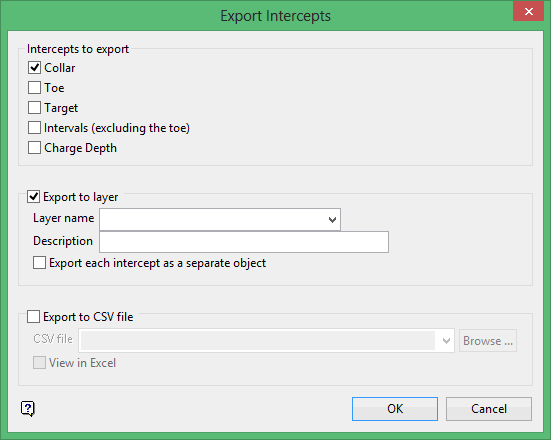The height and width of the screenshot is (440, 551).
Task: Click the Cancel button
Action: tap(489, 409)
